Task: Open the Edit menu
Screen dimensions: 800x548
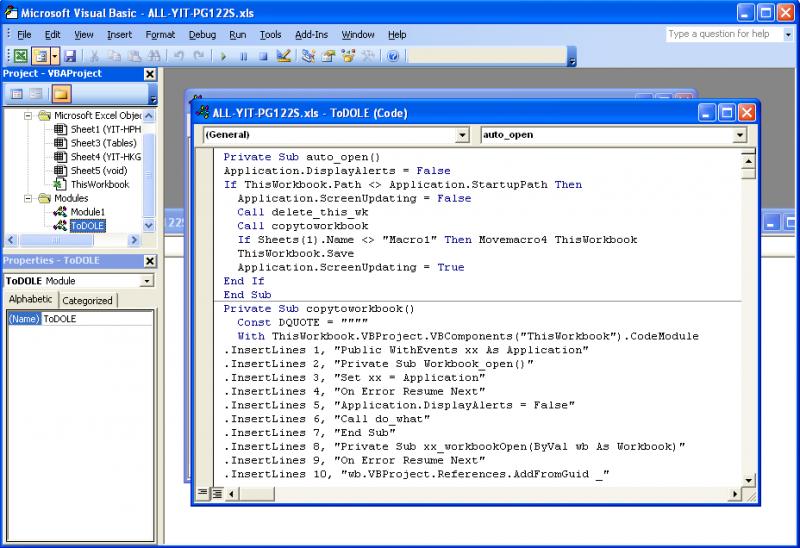Action: click(53, 35)
